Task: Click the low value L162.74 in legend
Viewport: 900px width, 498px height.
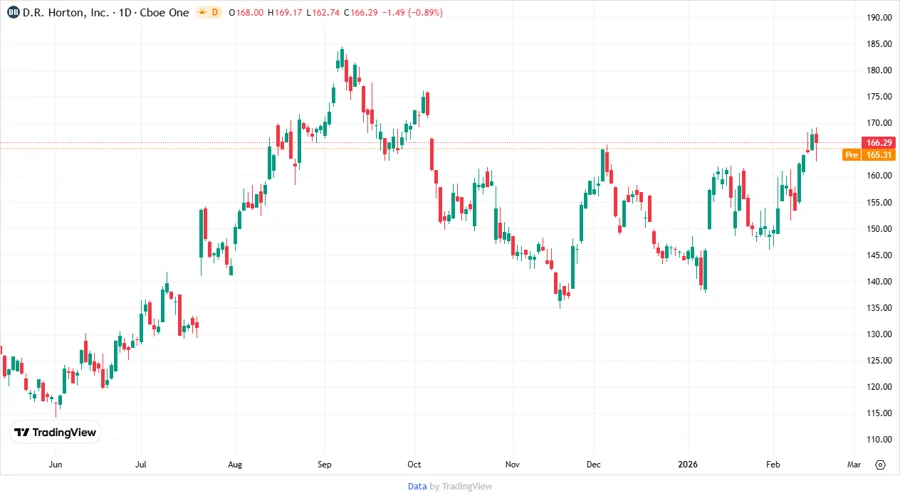Action: [323, 12]
